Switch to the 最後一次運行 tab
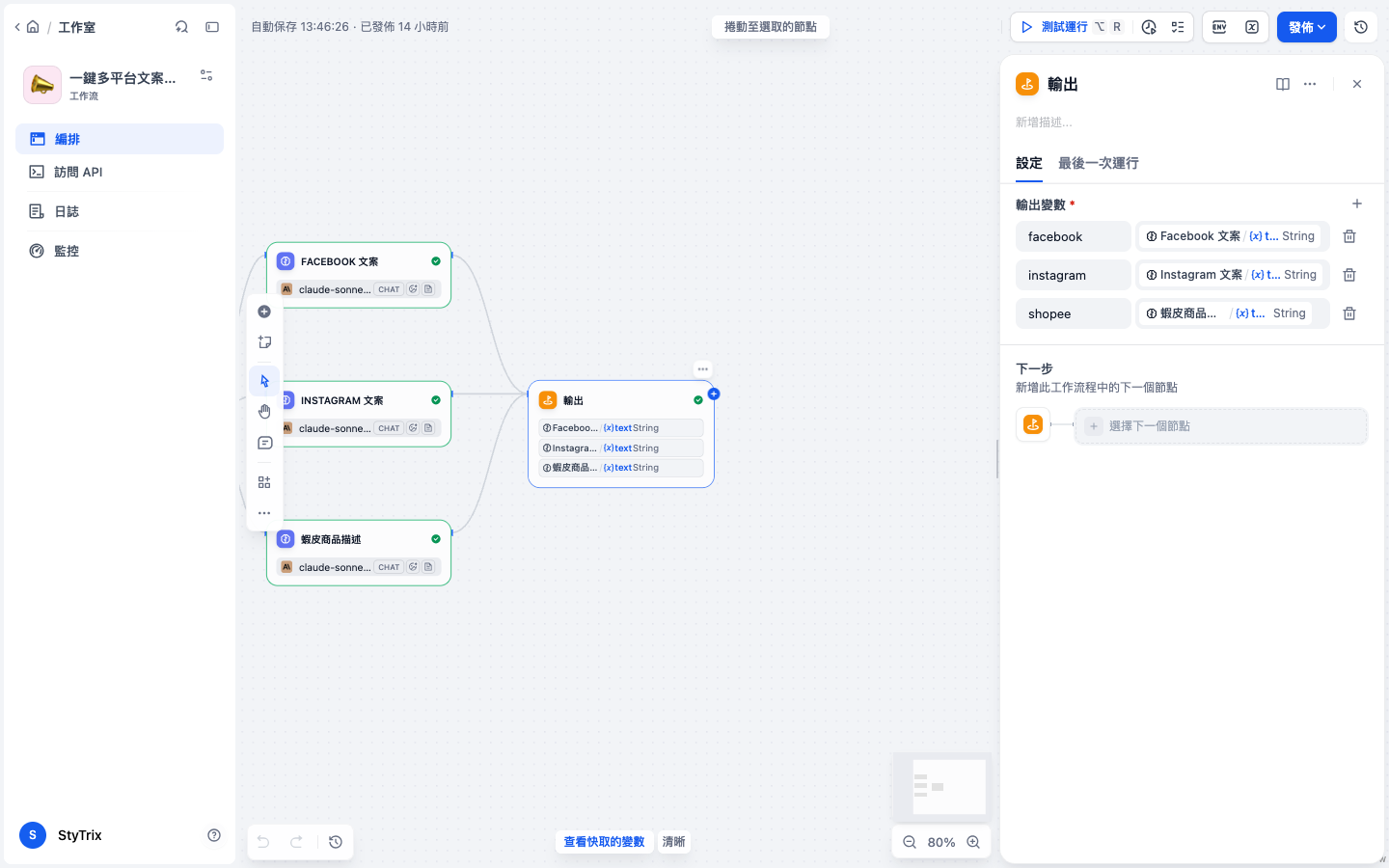1389x868 pixels. click(1098, 163)
